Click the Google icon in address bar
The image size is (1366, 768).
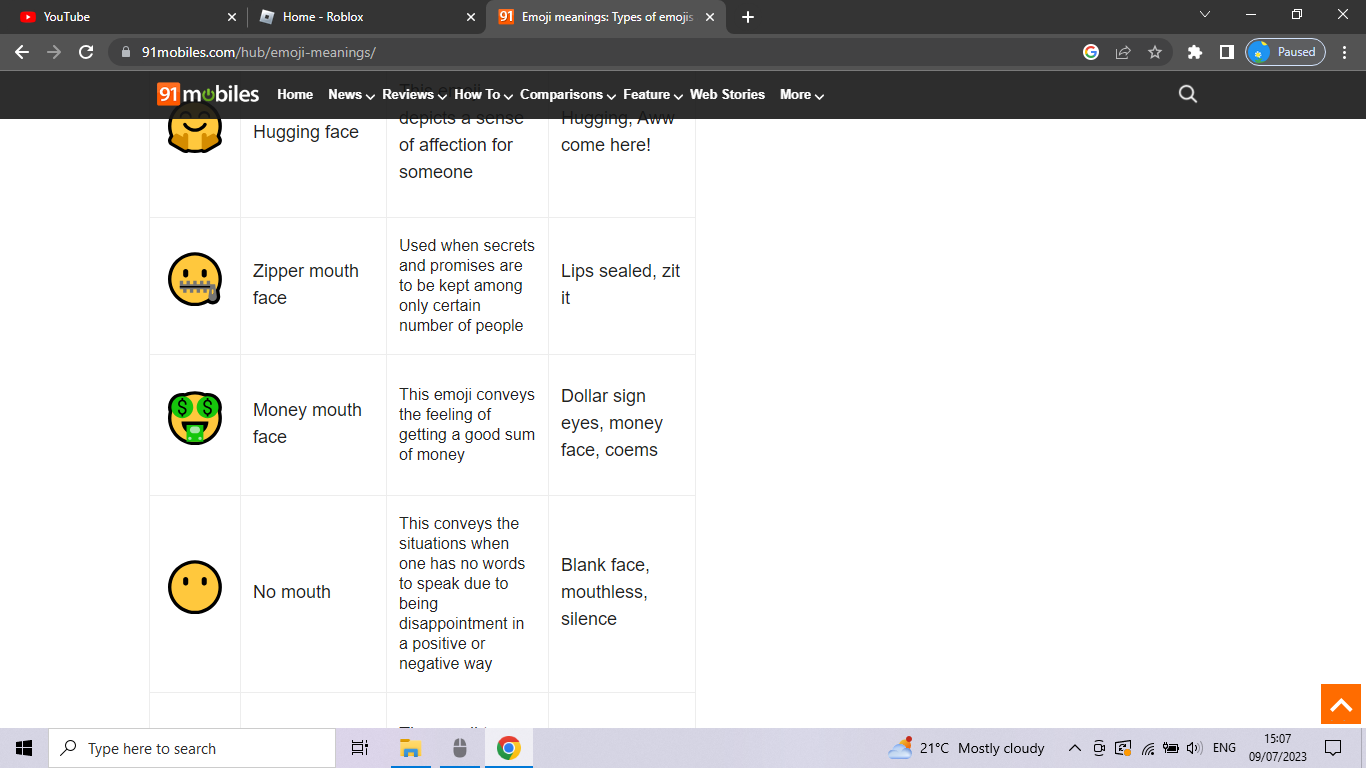[1091, 52]
